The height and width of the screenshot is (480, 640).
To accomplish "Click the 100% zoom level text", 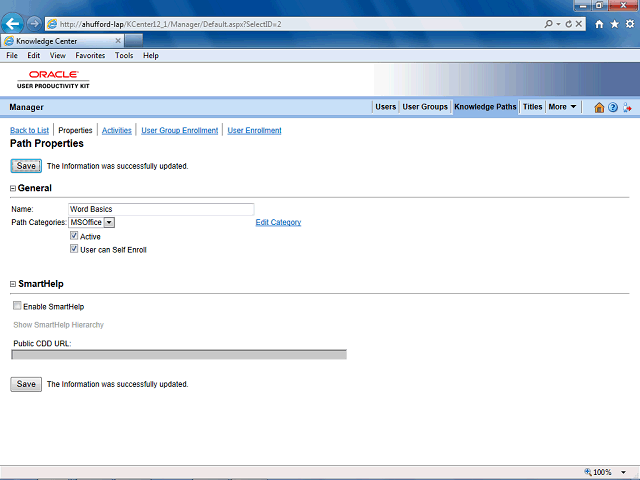I will pos(602,472).
